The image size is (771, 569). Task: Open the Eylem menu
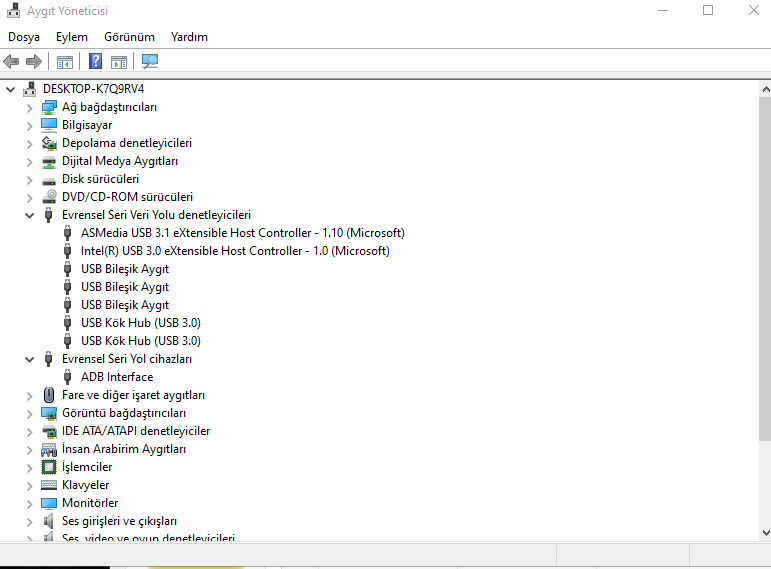click(x=72, y=37)
